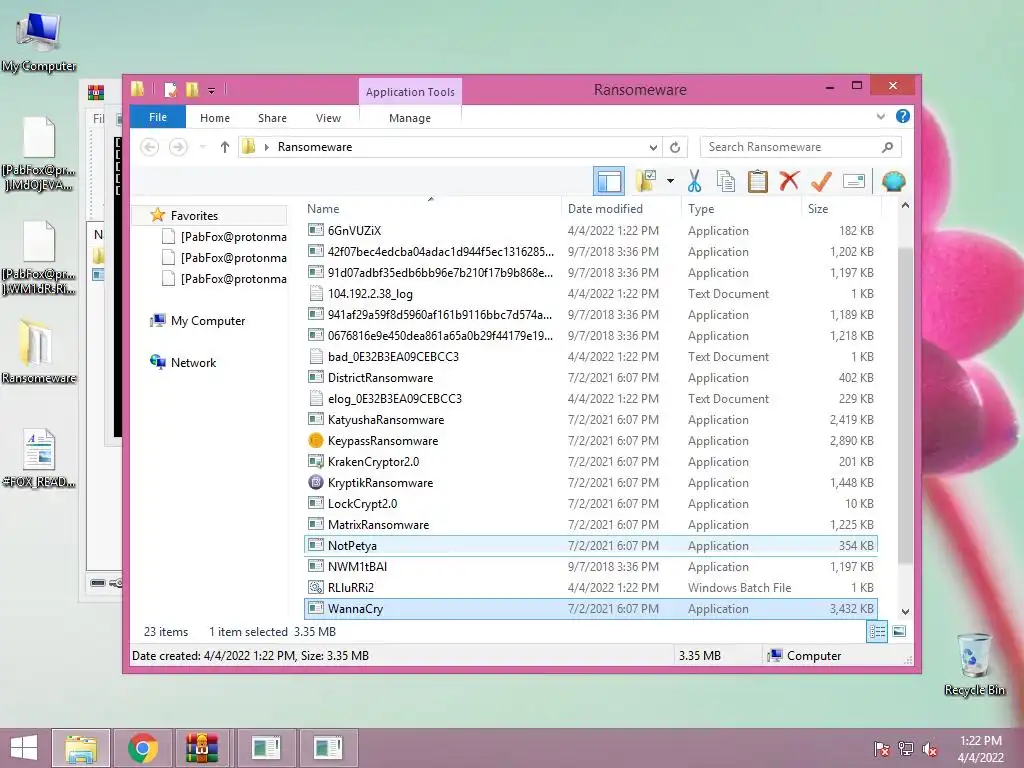The width and height of the screenshot is (1024, 768).
Task: Click the rename toolbar icon
Action: click(x=854, y=181)
